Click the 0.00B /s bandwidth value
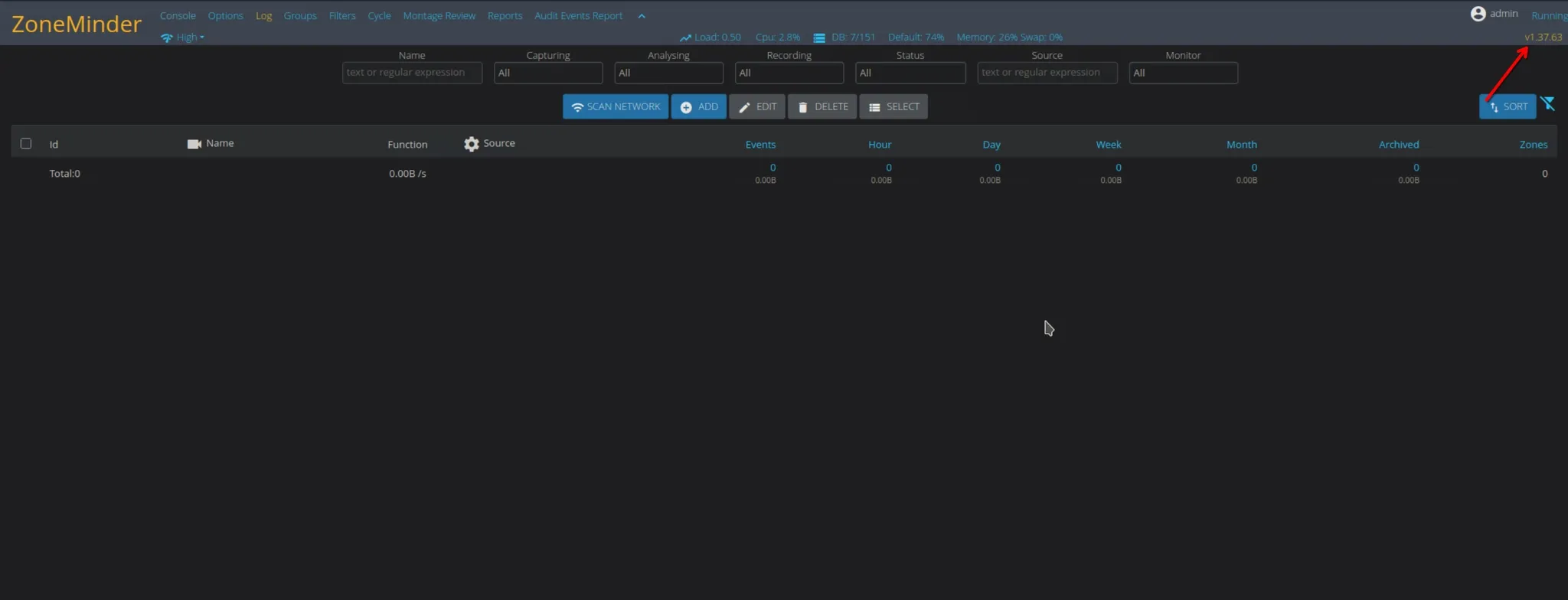 (407, 174)
